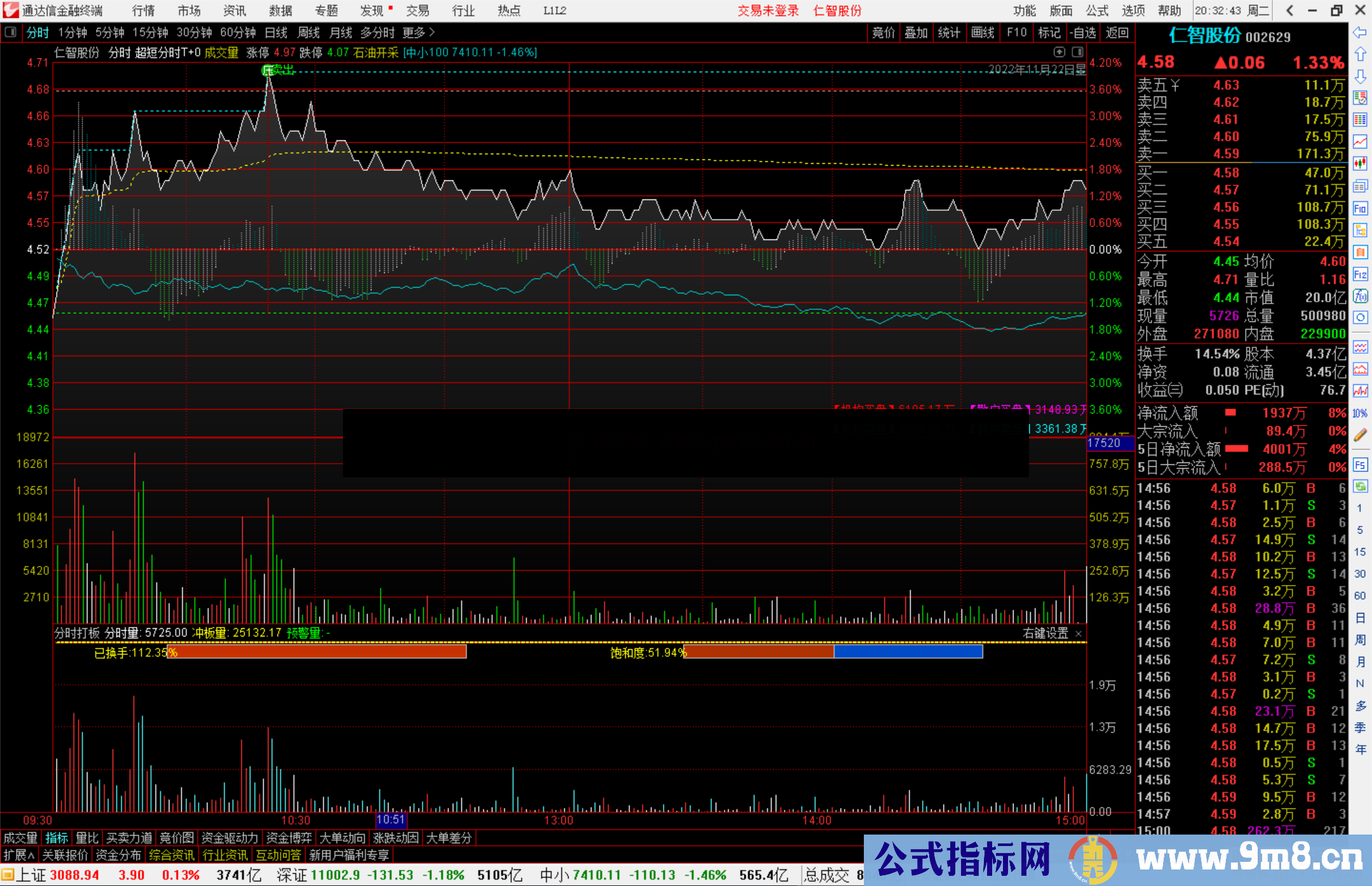
Task: Expand the 扩展 panel expander
Action: pos(19,855)
